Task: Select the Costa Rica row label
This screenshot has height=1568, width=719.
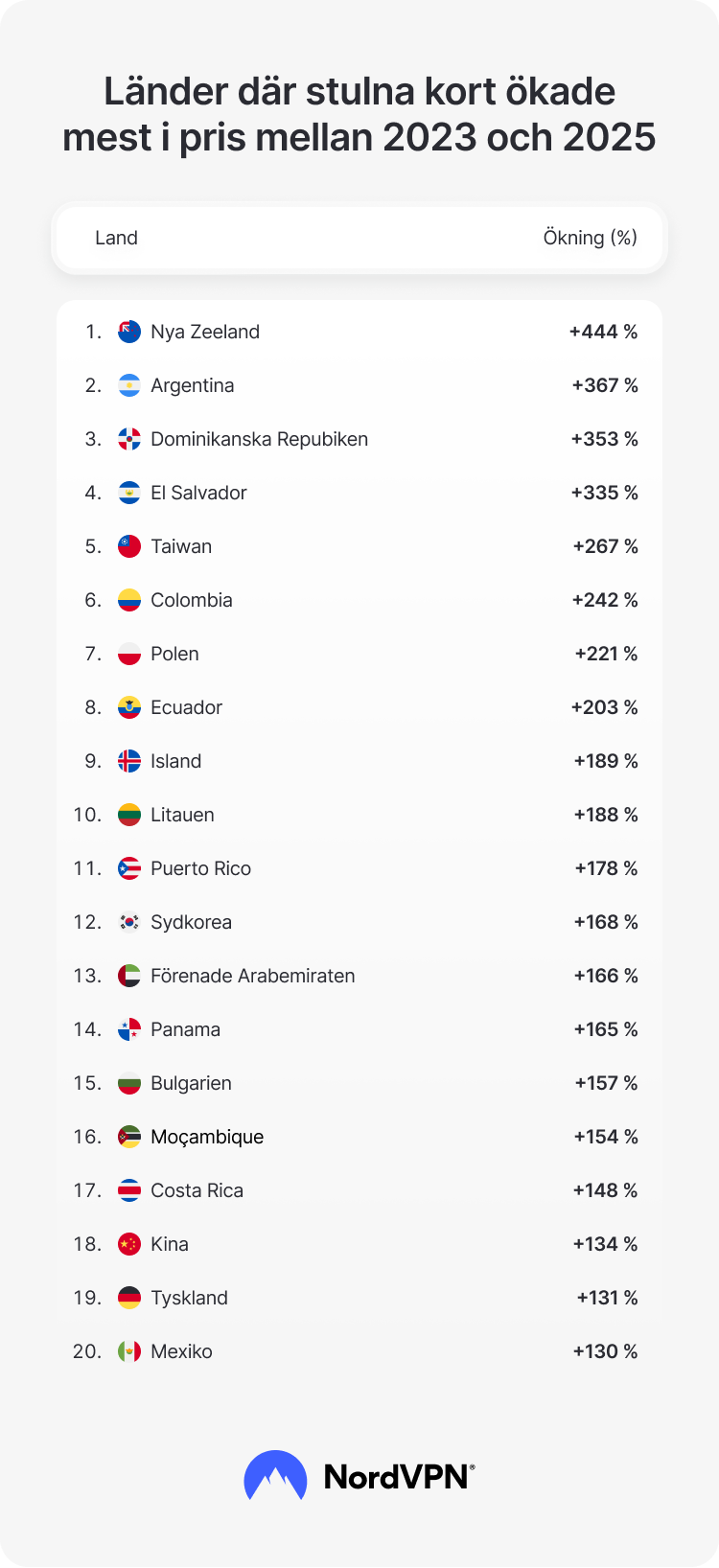Action: tap(197, 1190)
